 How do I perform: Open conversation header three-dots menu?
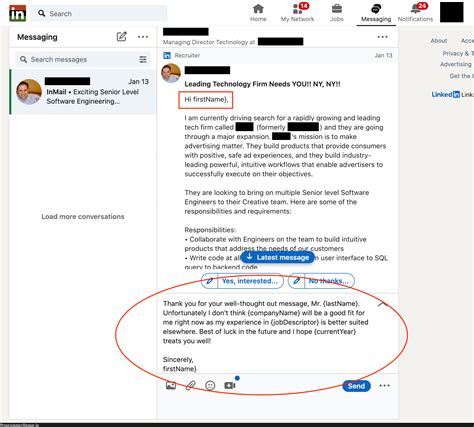pyautogui.click(x=382, y=37)
